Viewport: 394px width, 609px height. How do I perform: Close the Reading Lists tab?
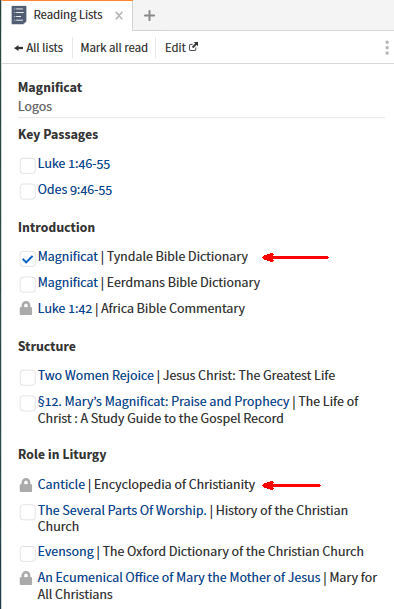click(x=119, y=16)
